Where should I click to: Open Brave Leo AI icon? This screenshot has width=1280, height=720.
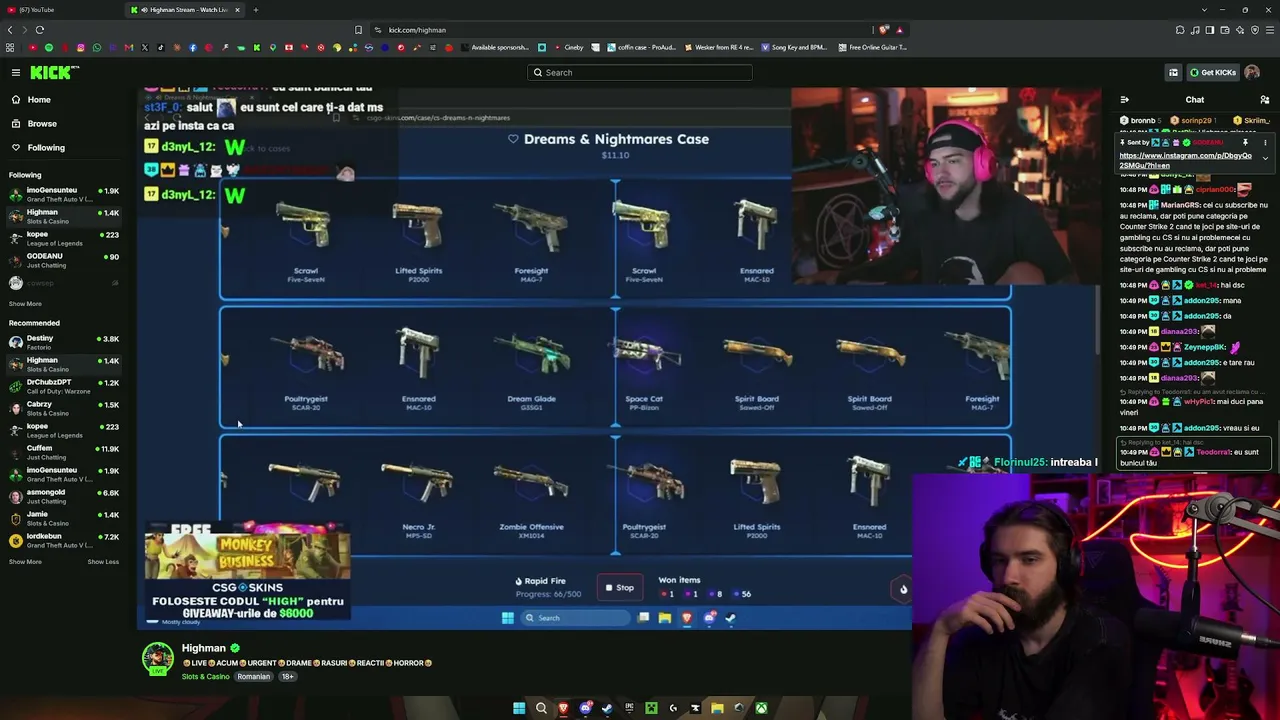coord(1240,30)
